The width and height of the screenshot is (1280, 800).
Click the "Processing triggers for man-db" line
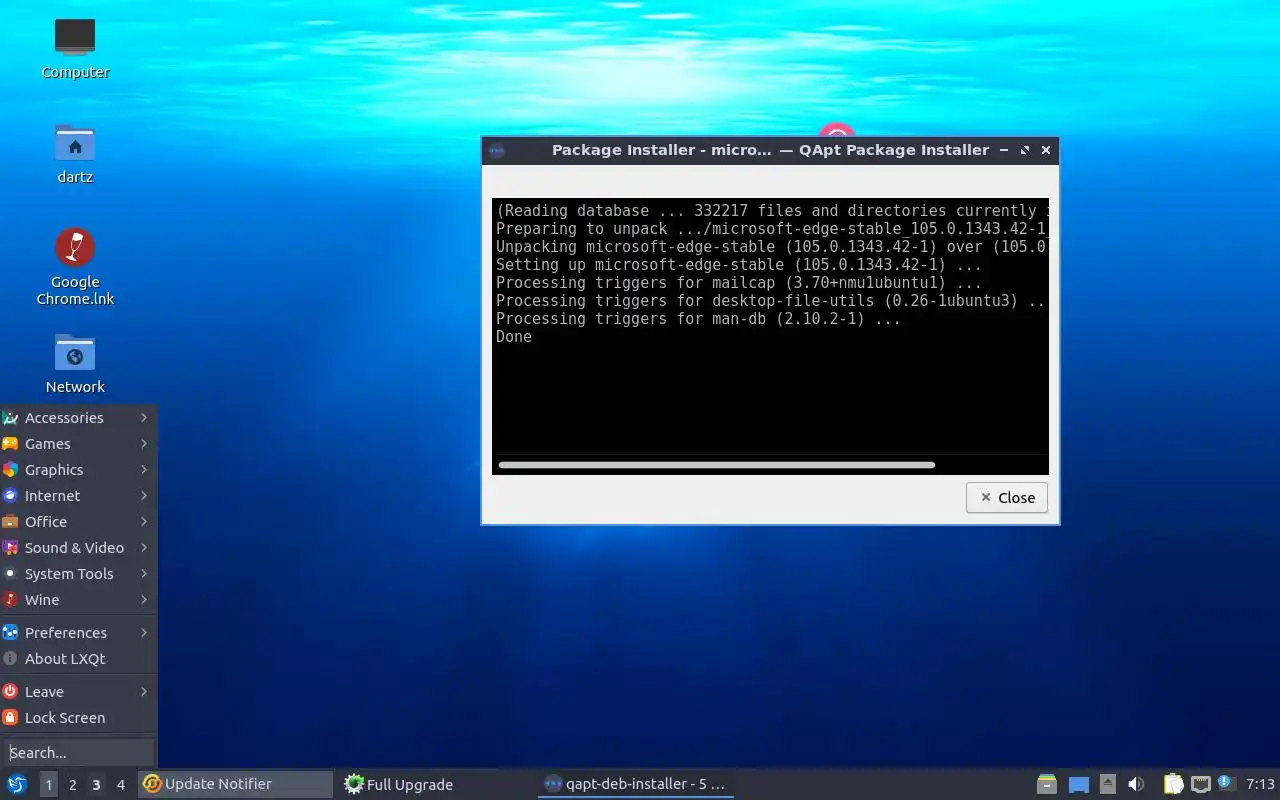(698, 319)
